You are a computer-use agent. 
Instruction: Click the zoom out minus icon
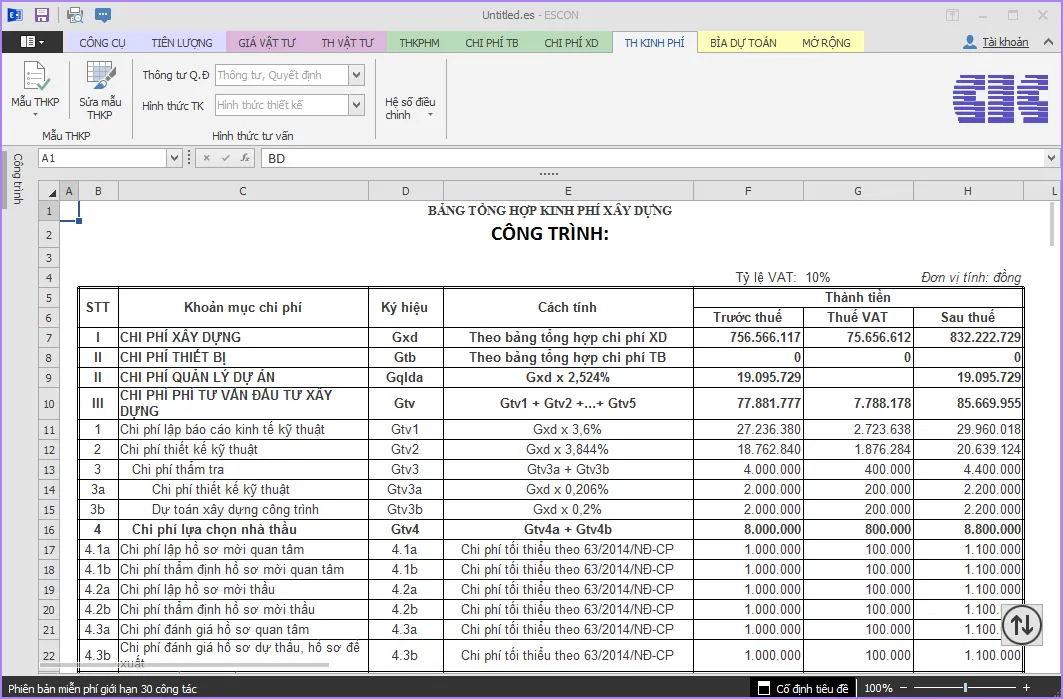pyautogui.click(x=903, y=688)
